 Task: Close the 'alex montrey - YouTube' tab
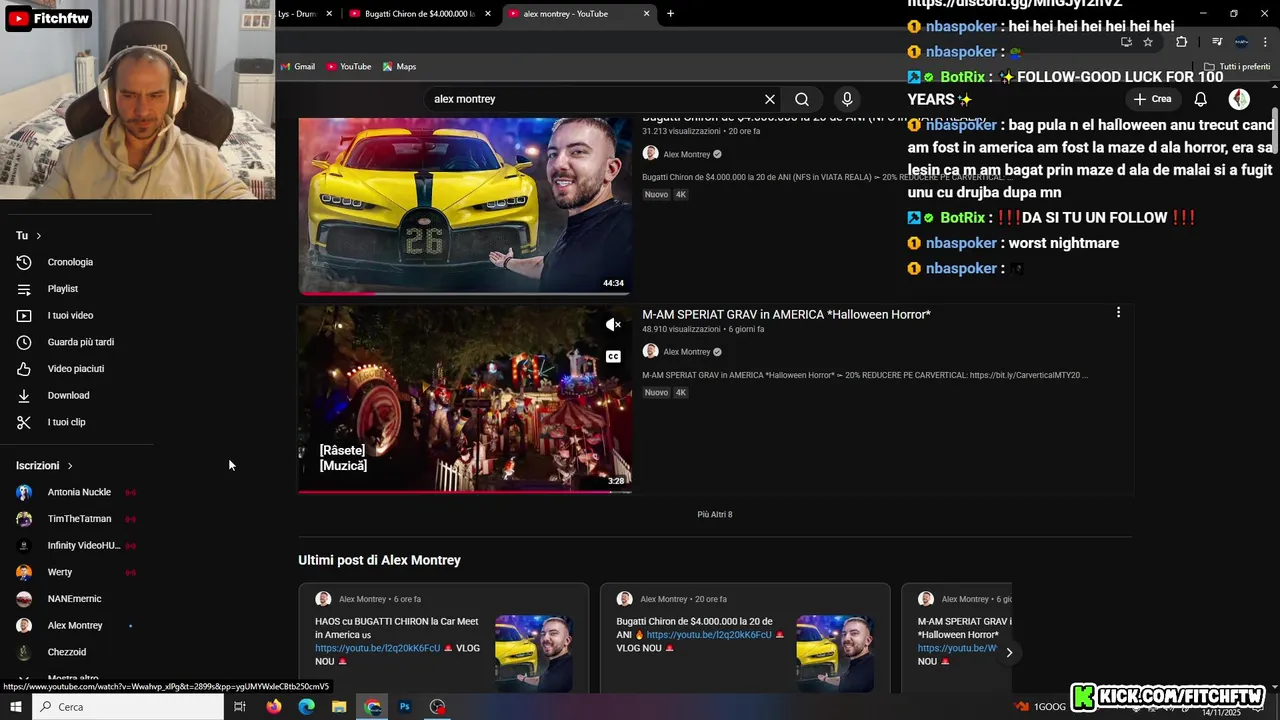pos(647,14)
